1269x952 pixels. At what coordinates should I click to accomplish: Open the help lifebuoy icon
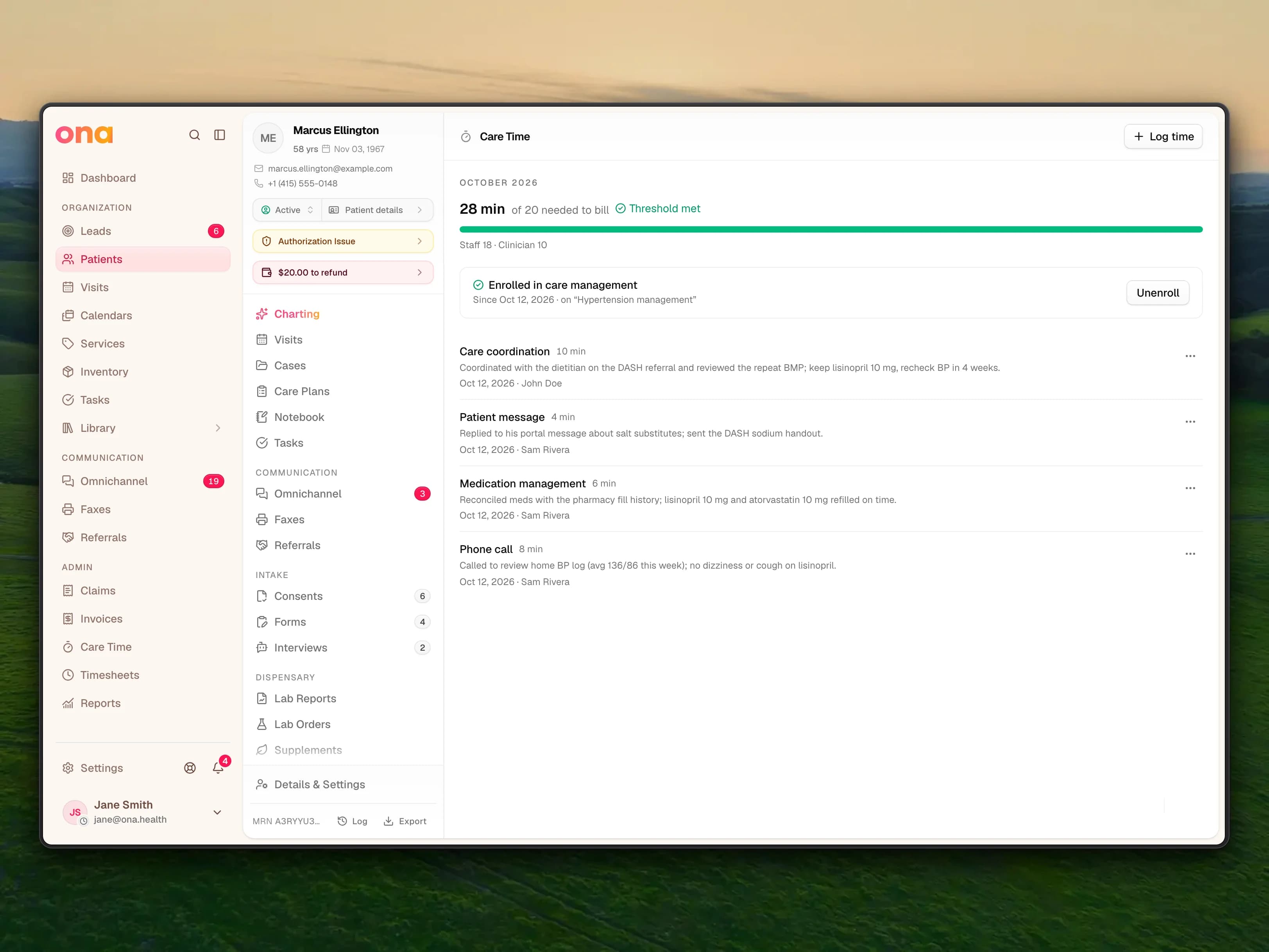pyautogui.click(x=190, y=768)
